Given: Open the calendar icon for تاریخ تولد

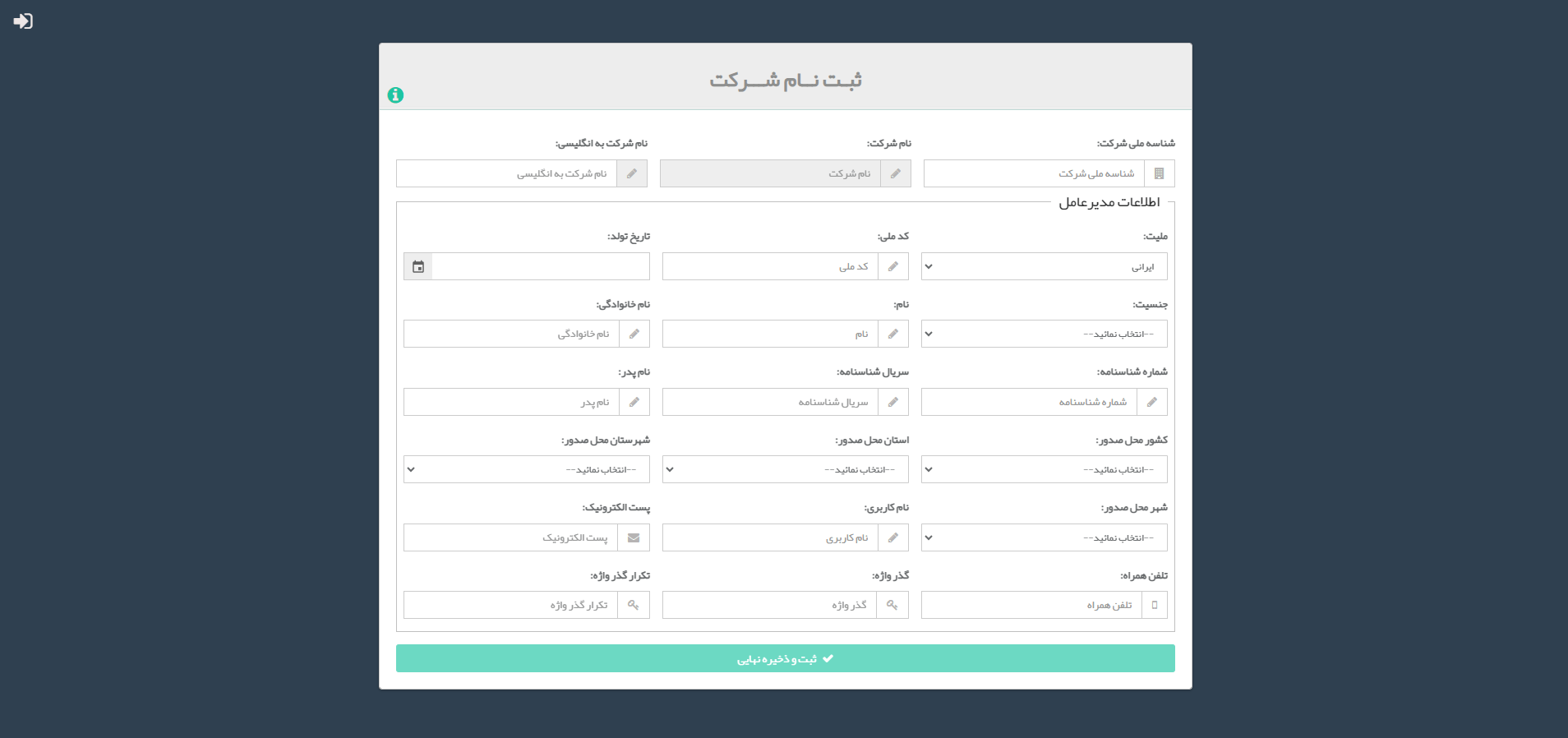Looking at the screenshot, I should (418, 265).
